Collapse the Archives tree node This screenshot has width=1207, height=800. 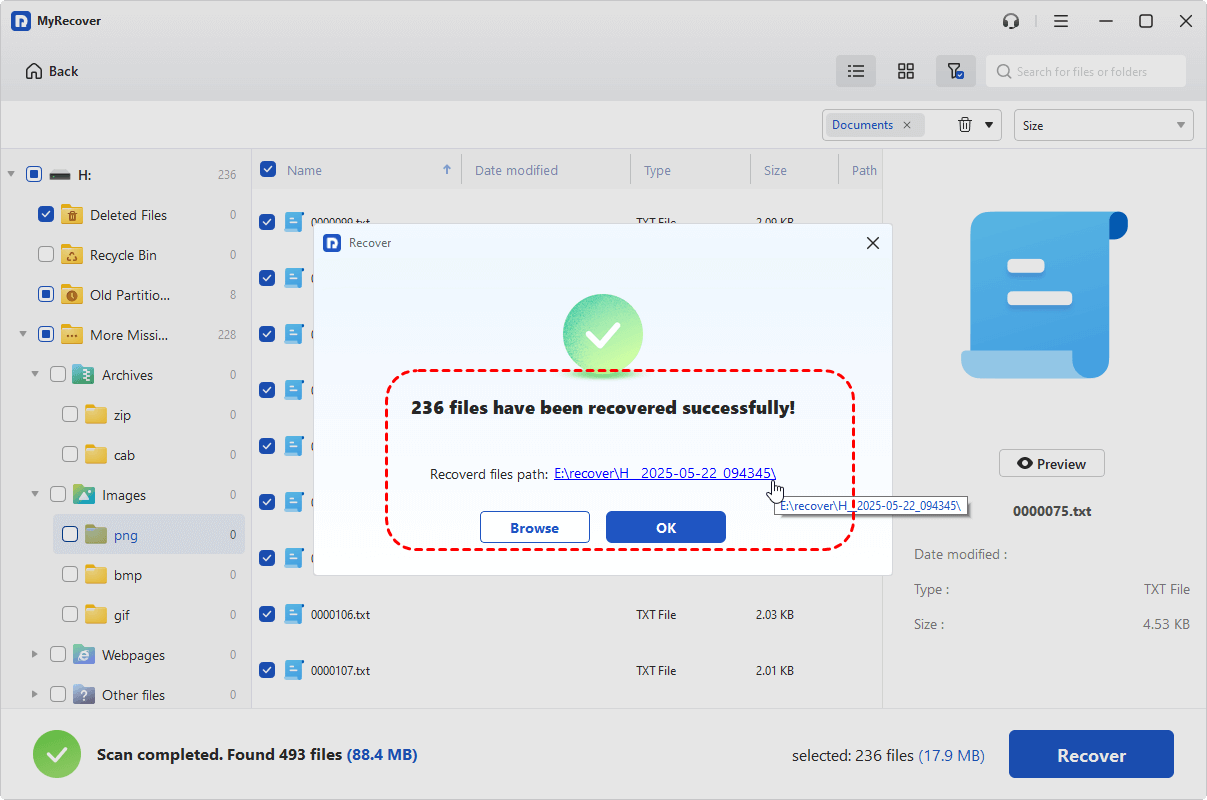point(35,374)
